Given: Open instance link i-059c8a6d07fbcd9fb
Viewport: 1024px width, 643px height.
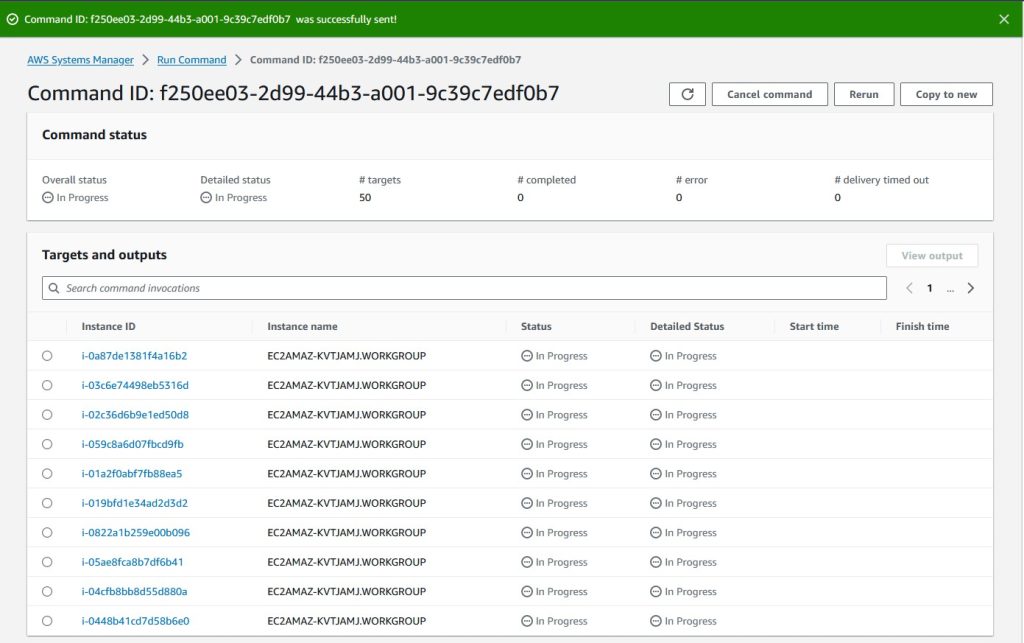Looking at the screenshot, I should pyautogui.click(x=132, y=444).
